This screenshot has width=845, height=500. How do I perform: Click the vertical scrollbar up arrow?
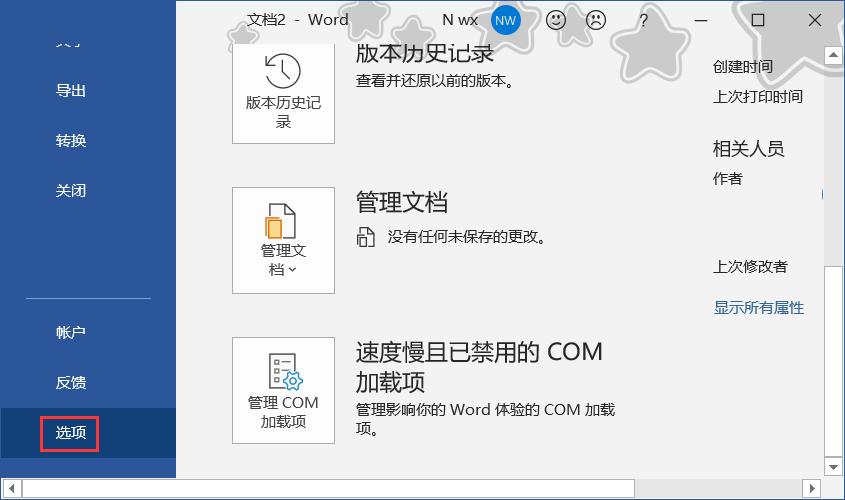pos(833,55)
